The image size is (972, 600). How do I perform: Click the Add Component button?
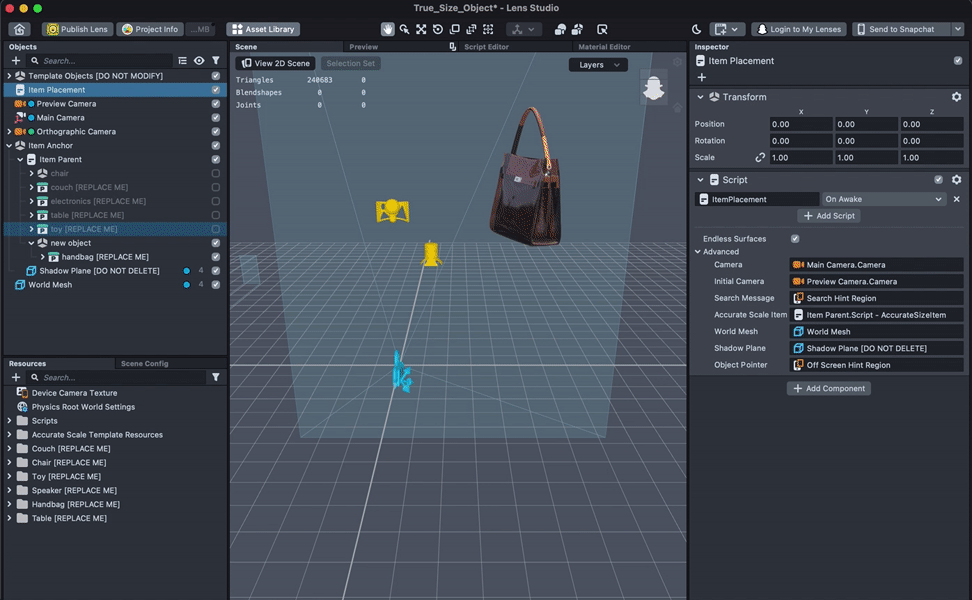point(828,388)
